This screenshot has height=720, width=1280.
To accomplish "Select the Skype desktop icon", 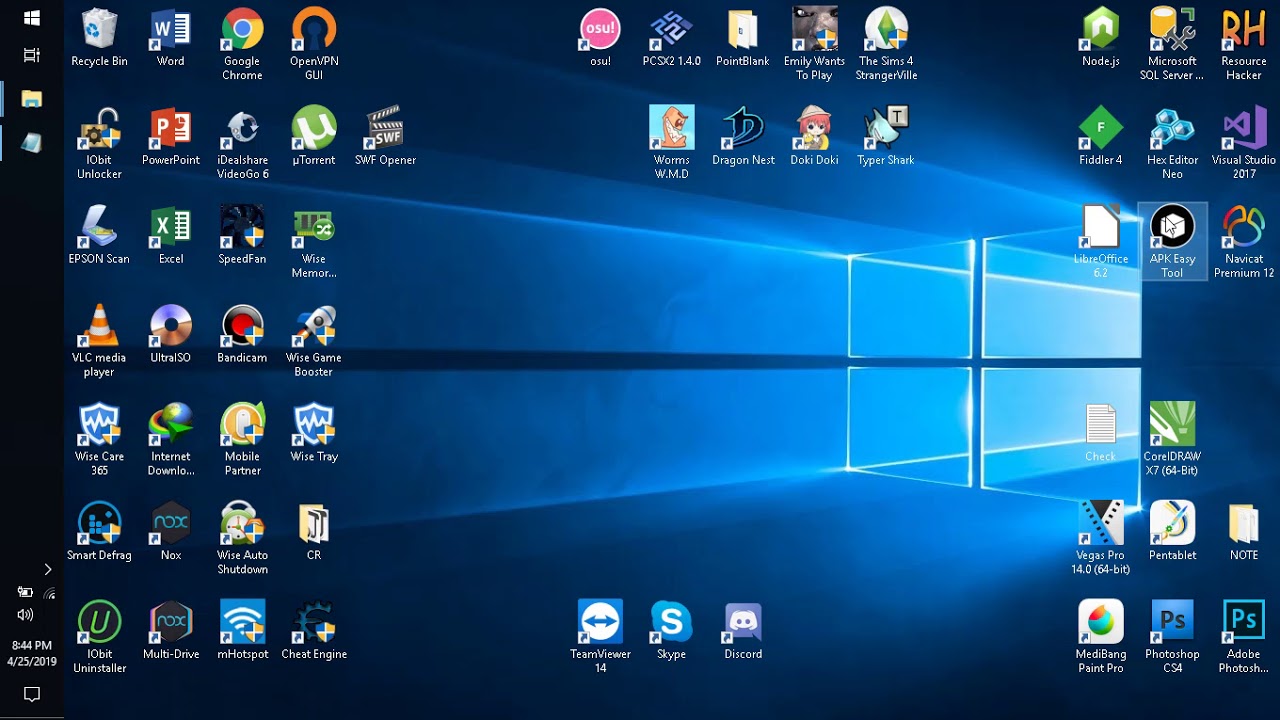I will tap(672, 632).
